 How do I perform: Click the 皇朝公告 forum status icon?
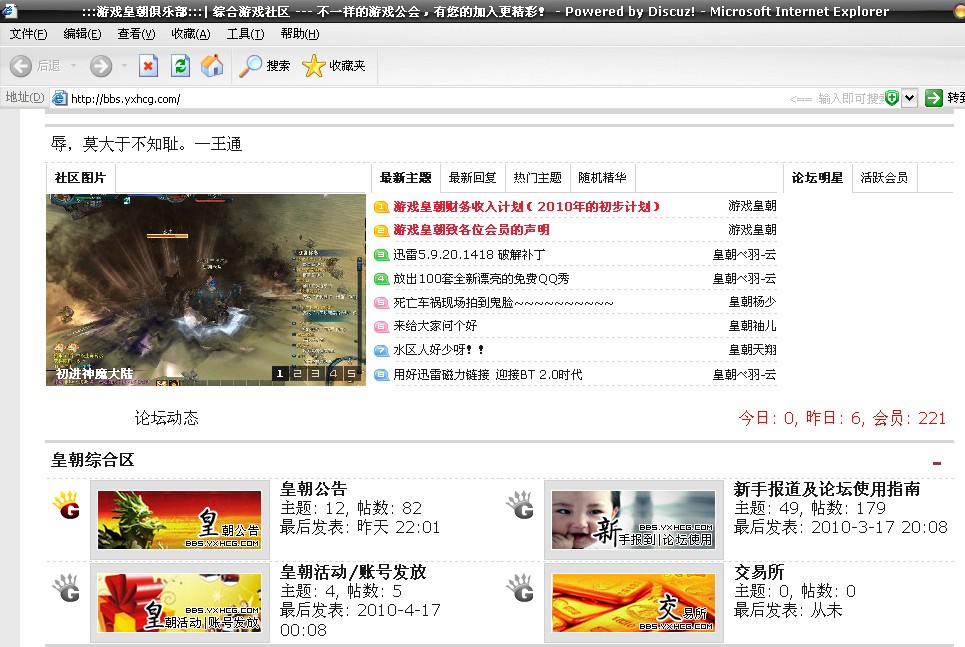coord(66,505)
